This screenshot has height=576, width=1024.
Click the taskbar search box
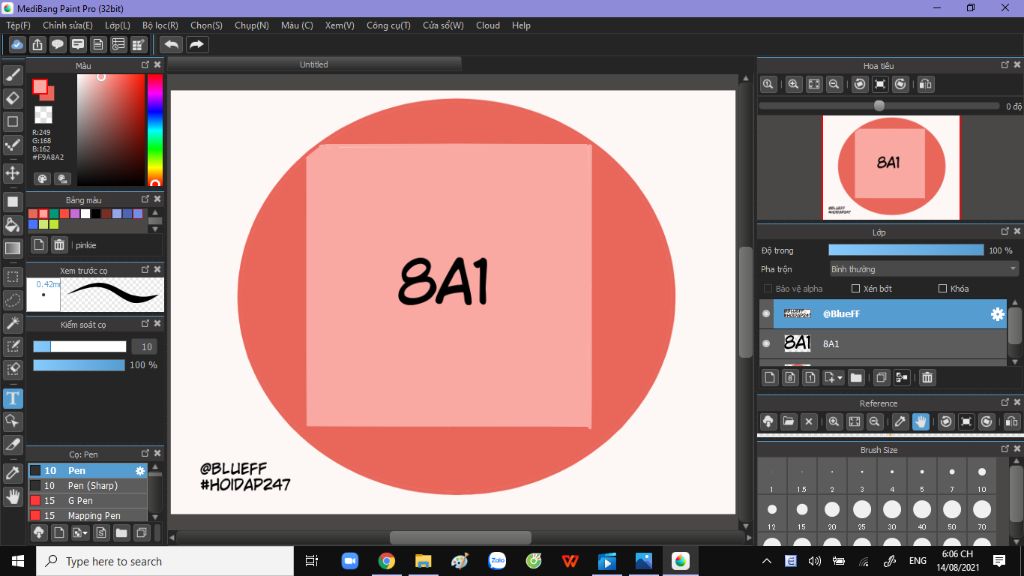tap(165, 561)
